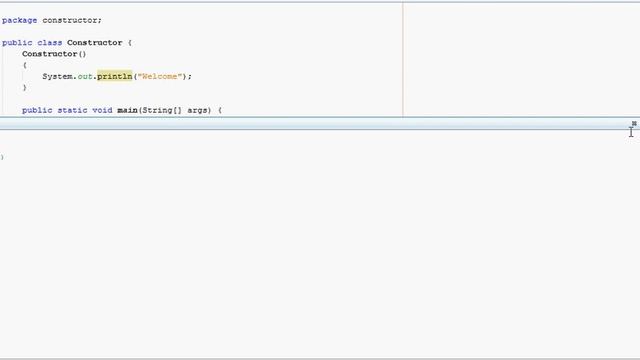Close the output panel using its X icon
This screenshot has height=360, width=640.
(634, 123)
